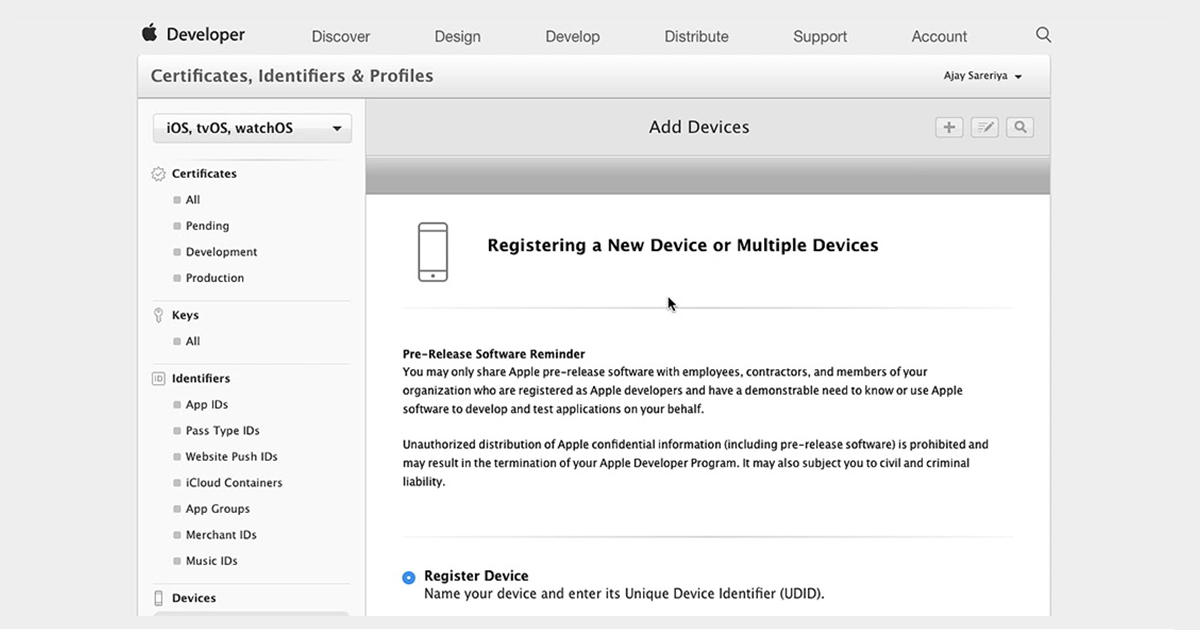Screen dimensions: 1200x630
Task: Select Production under Certificates
Action: (215, 278)
